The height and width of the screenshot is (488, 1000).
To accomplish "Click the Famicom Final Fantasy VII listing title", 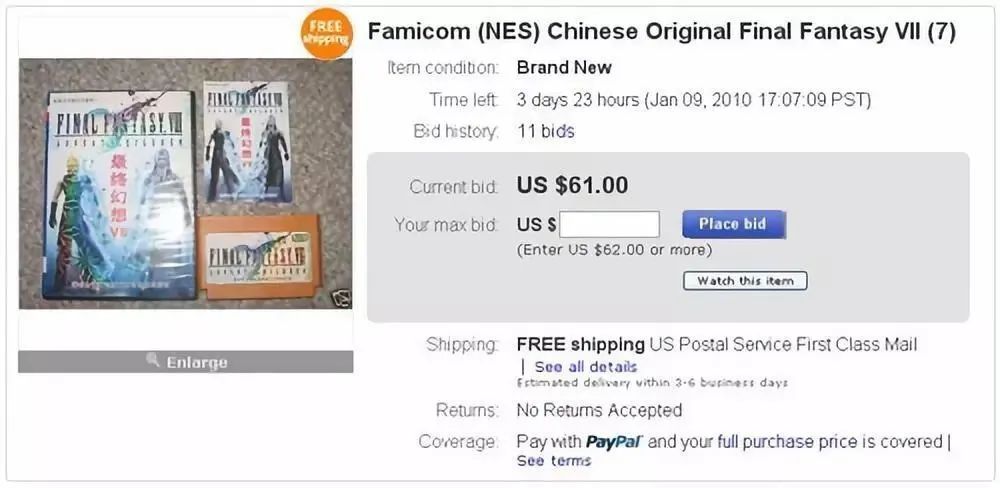I will click(x=661, y=32).
